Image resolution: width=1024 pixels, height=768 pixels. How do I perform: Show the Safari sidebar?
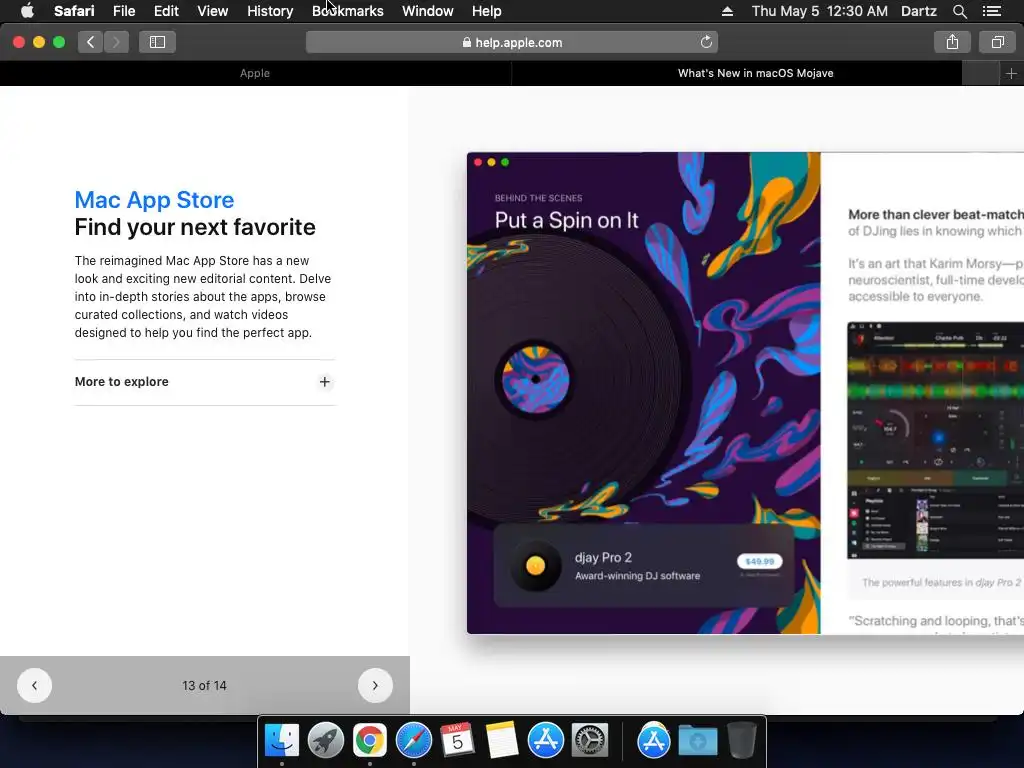[157, 42]
